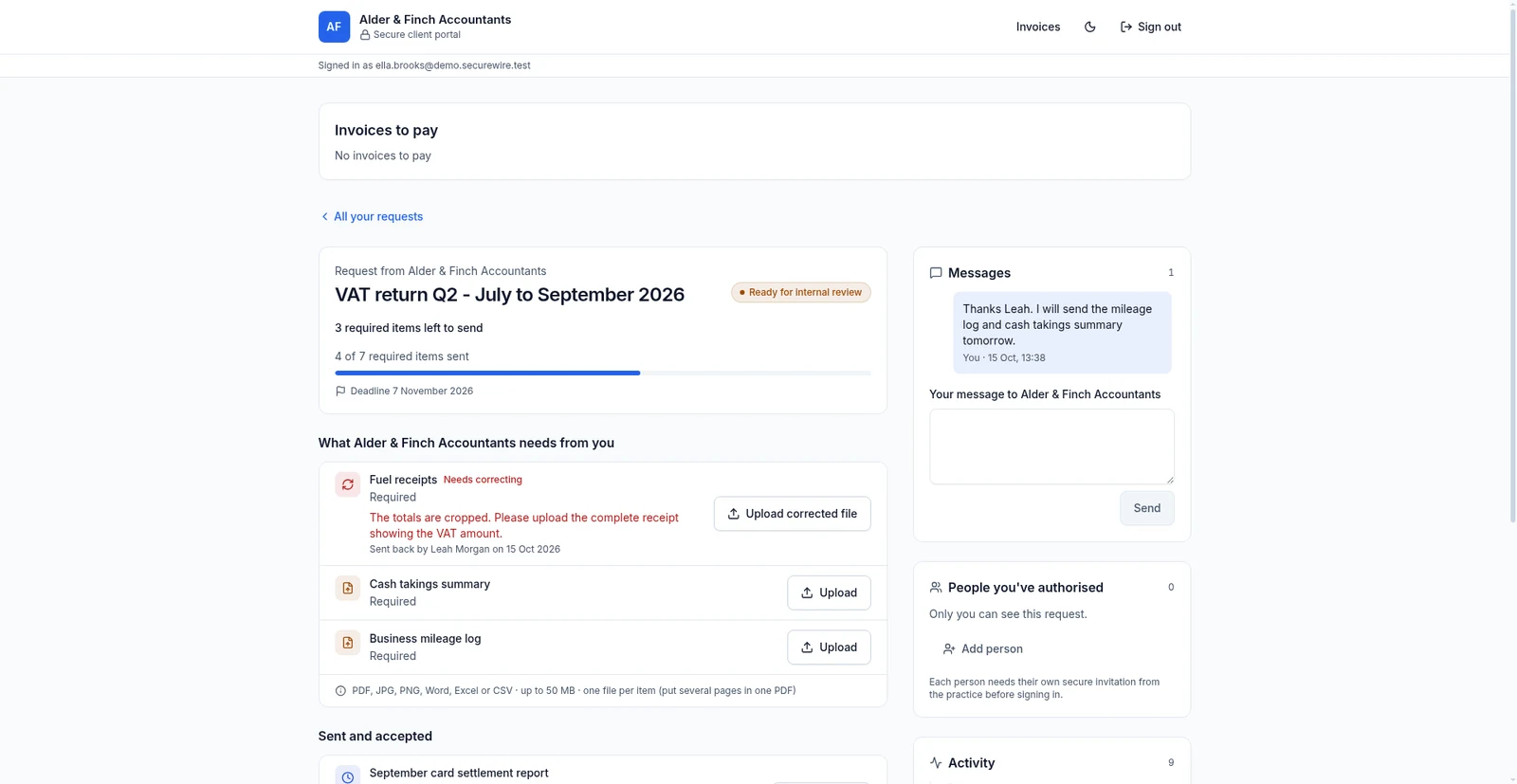Click the September card settlement clock icon

[x=348, y=776]
